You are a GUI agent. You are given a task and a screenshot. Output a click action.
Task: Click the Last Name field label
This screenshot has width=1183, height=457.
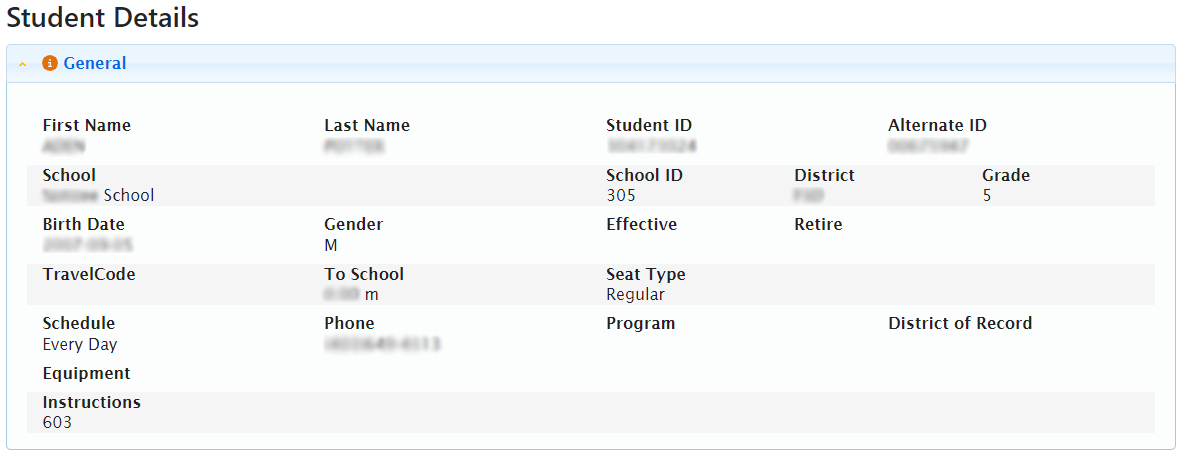point(367,126)
